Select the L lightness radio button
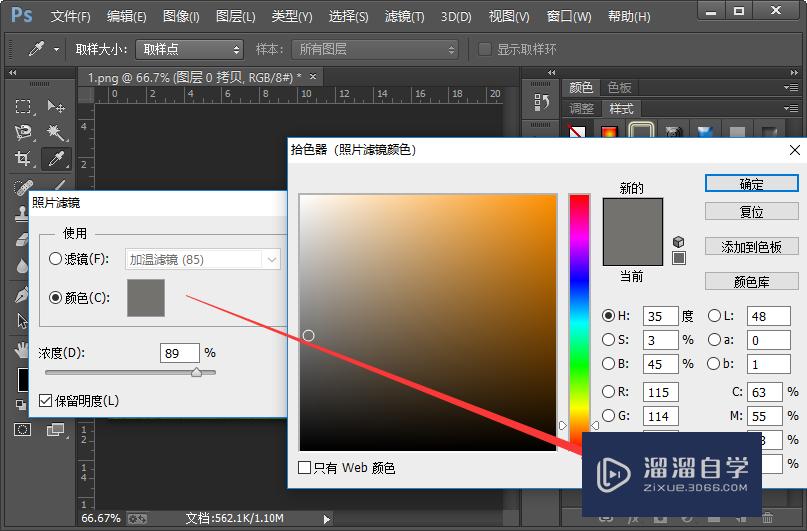The height and width of the screenshot is (531, 807). pos(714,315)
